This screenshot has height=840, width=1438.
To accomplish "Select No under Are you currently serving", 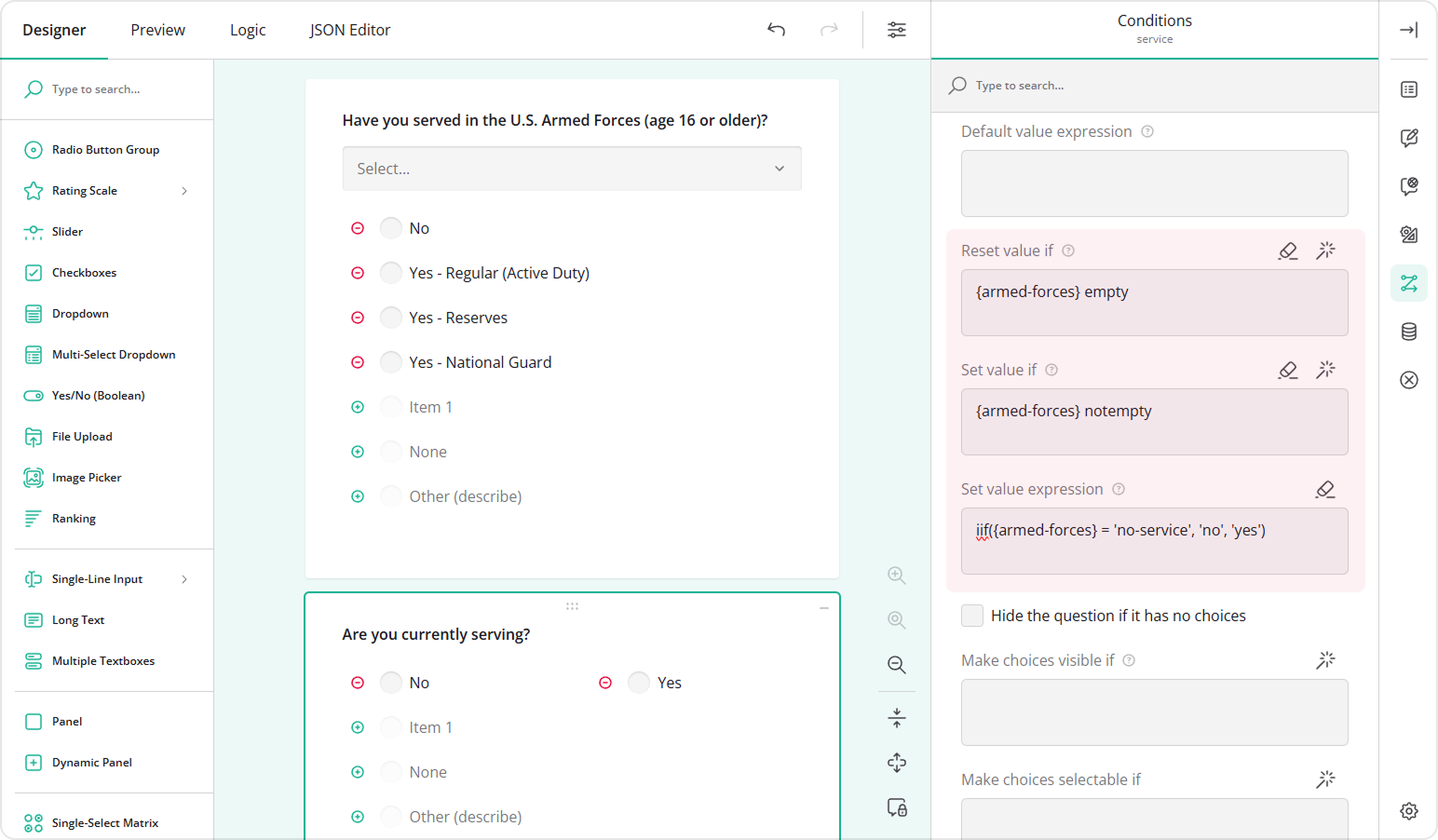I will pos(391,683).
